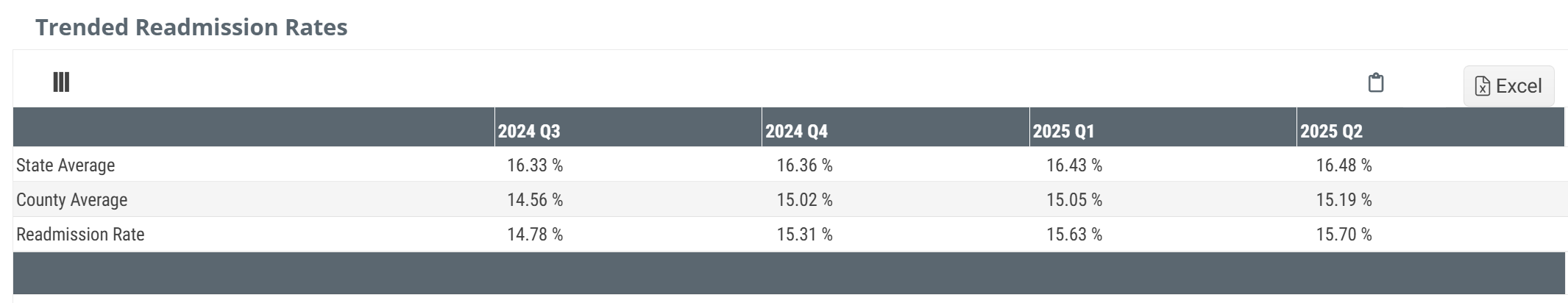
Task: Click the Readmission Rate 14.78 % cell
Action: (535, 235)
